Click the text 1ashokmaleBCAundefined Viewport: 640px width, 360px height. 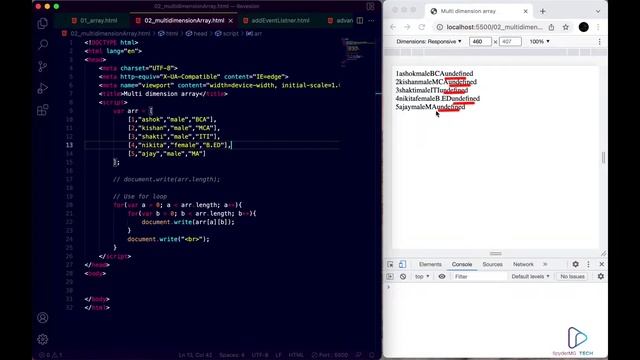[434, 73]
